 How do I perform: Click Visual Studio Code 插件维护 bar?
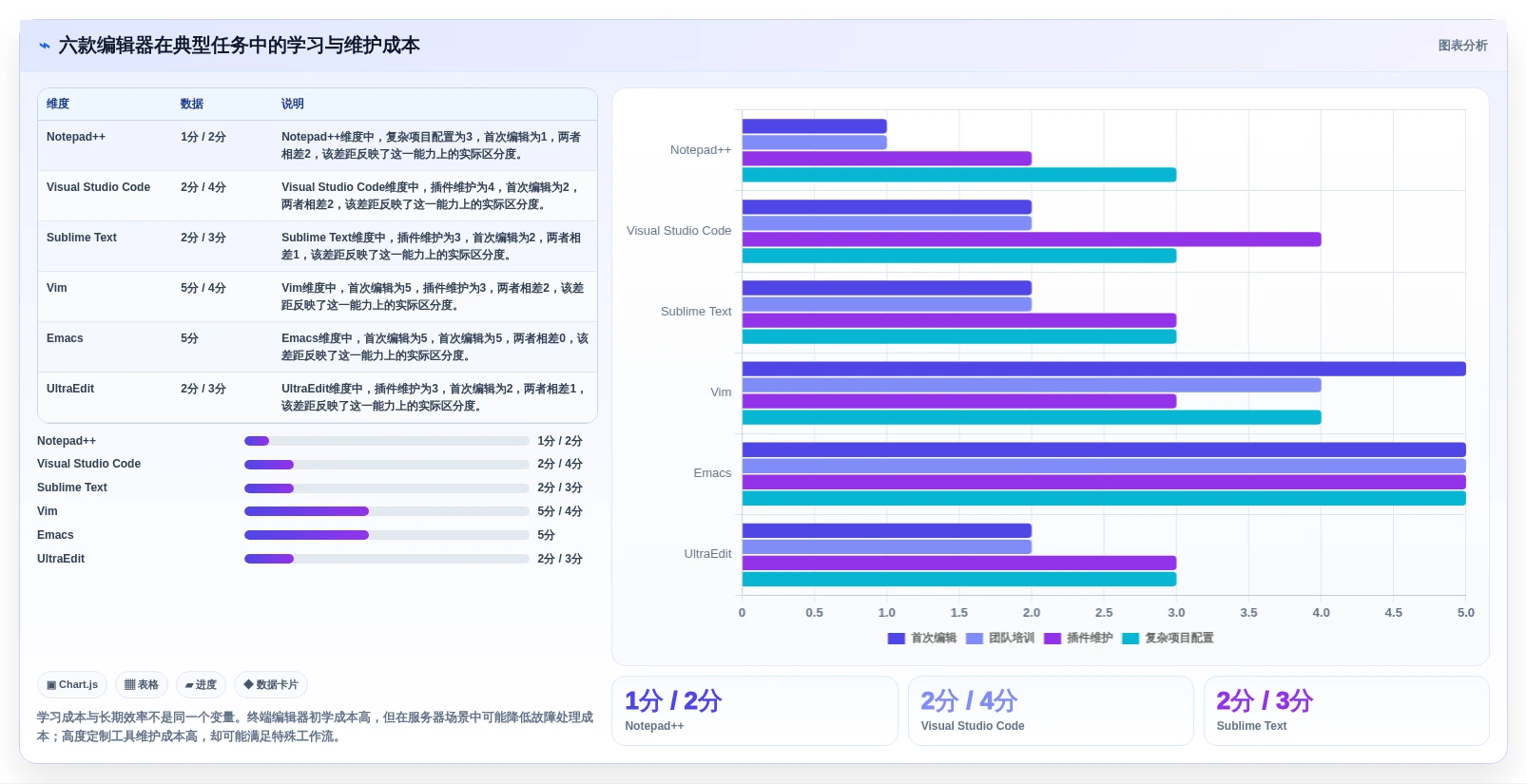click(x=1032, y=239)
